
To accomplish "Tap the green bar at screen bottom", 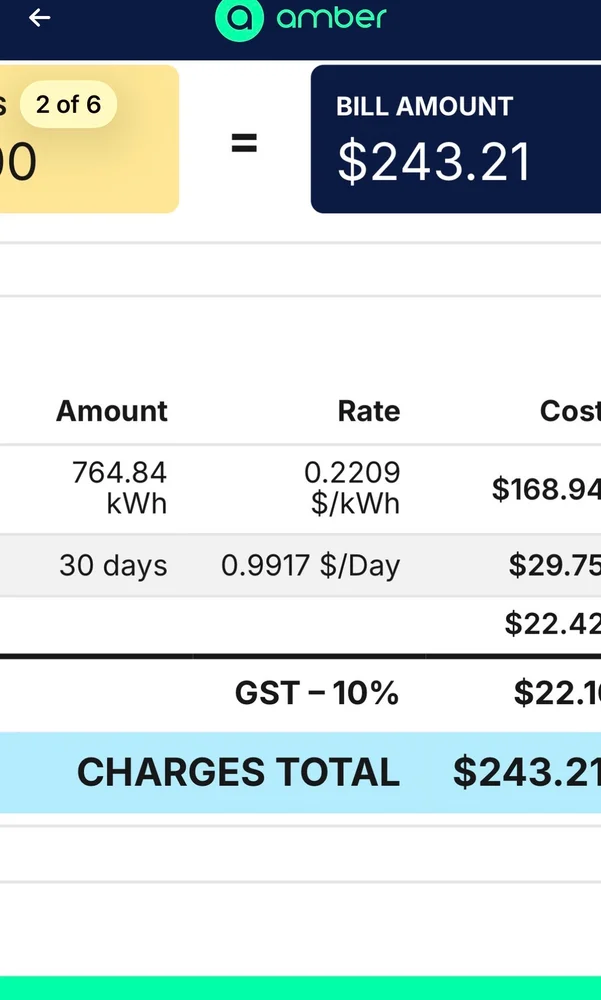I will [x=300, y=988].
